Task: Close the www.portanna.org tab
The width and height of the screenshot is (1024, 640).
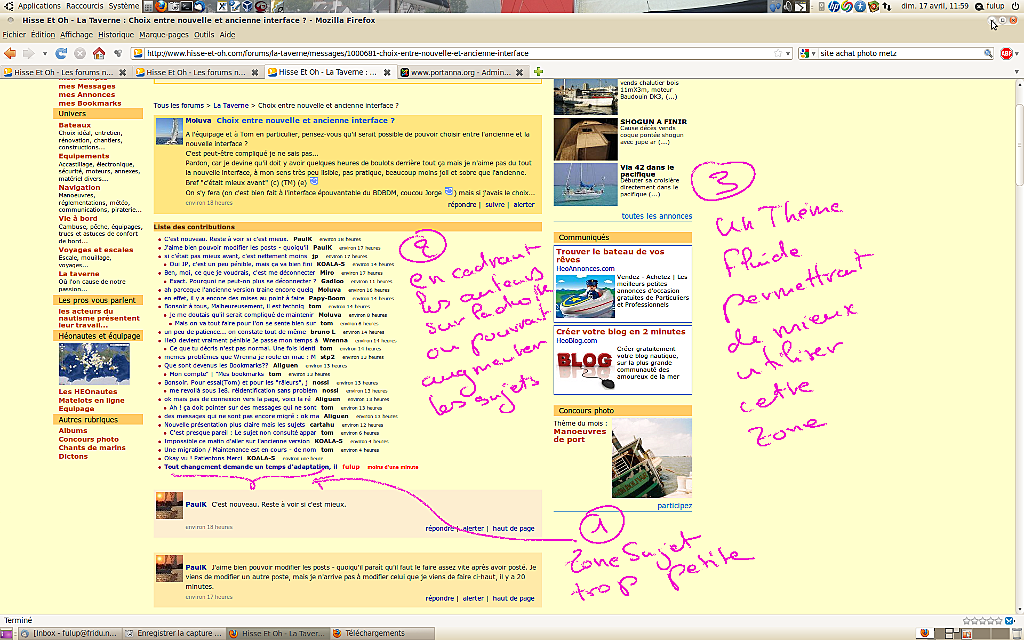Action: 519,72
